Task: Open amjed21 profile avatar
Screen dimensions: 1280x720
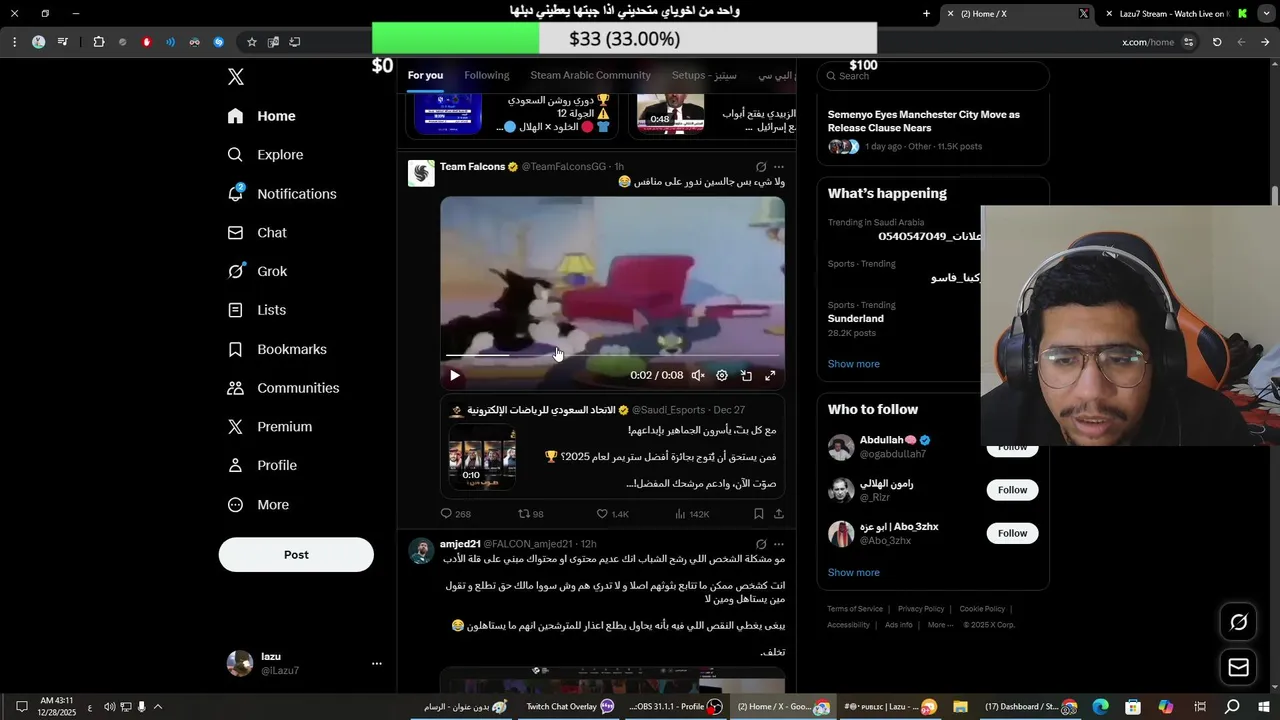Action: tap(421, 551)
